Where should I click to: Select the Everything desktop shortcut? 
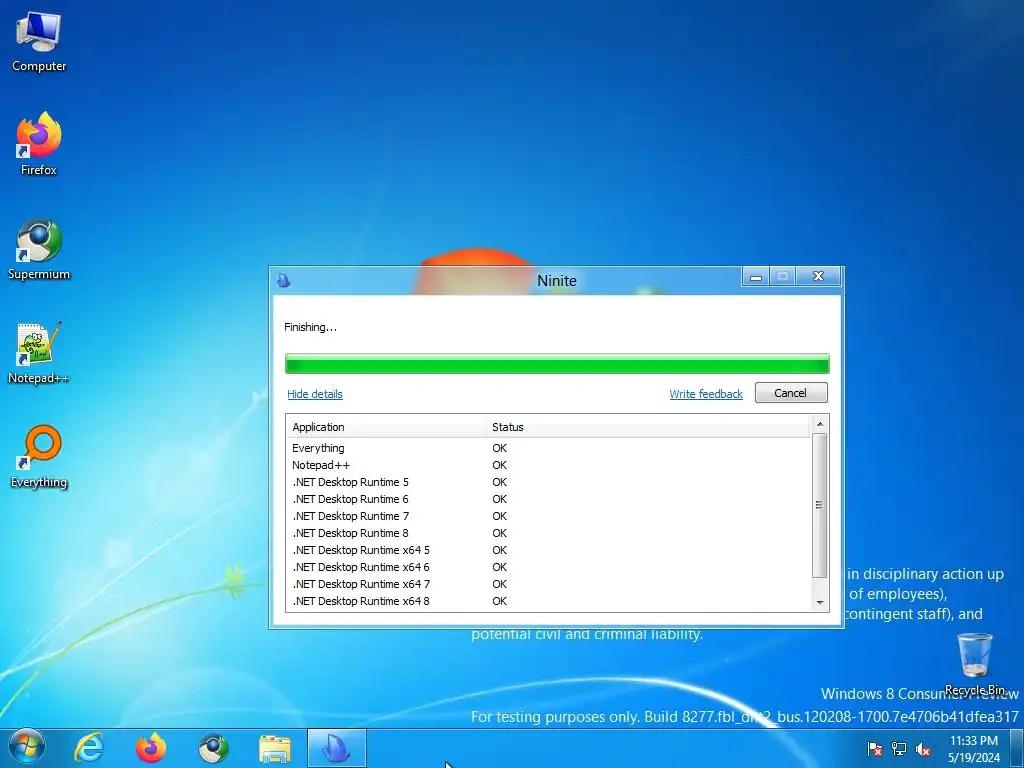point(39,457)
